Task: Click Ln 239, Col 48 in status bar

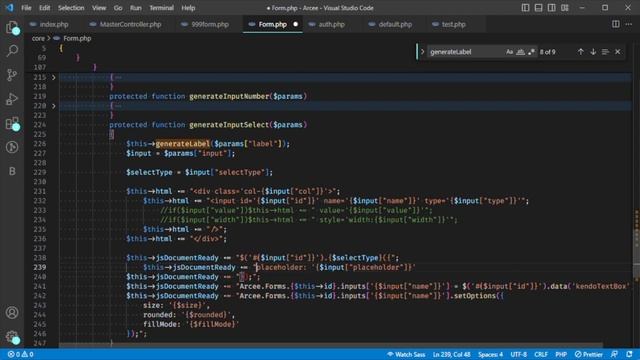Action: pyautogui.click(x=451, y=354)
